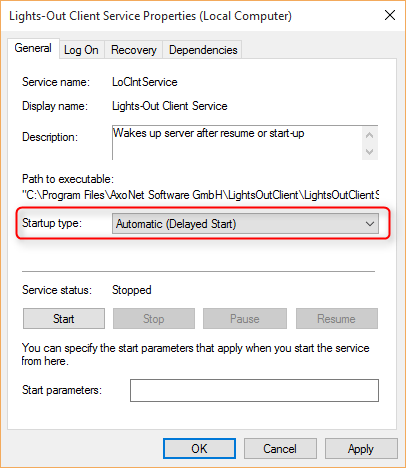Screen dimensions: 406x468
Task: Dismiss dialog with the Cancel button
Action: point(280,449)
